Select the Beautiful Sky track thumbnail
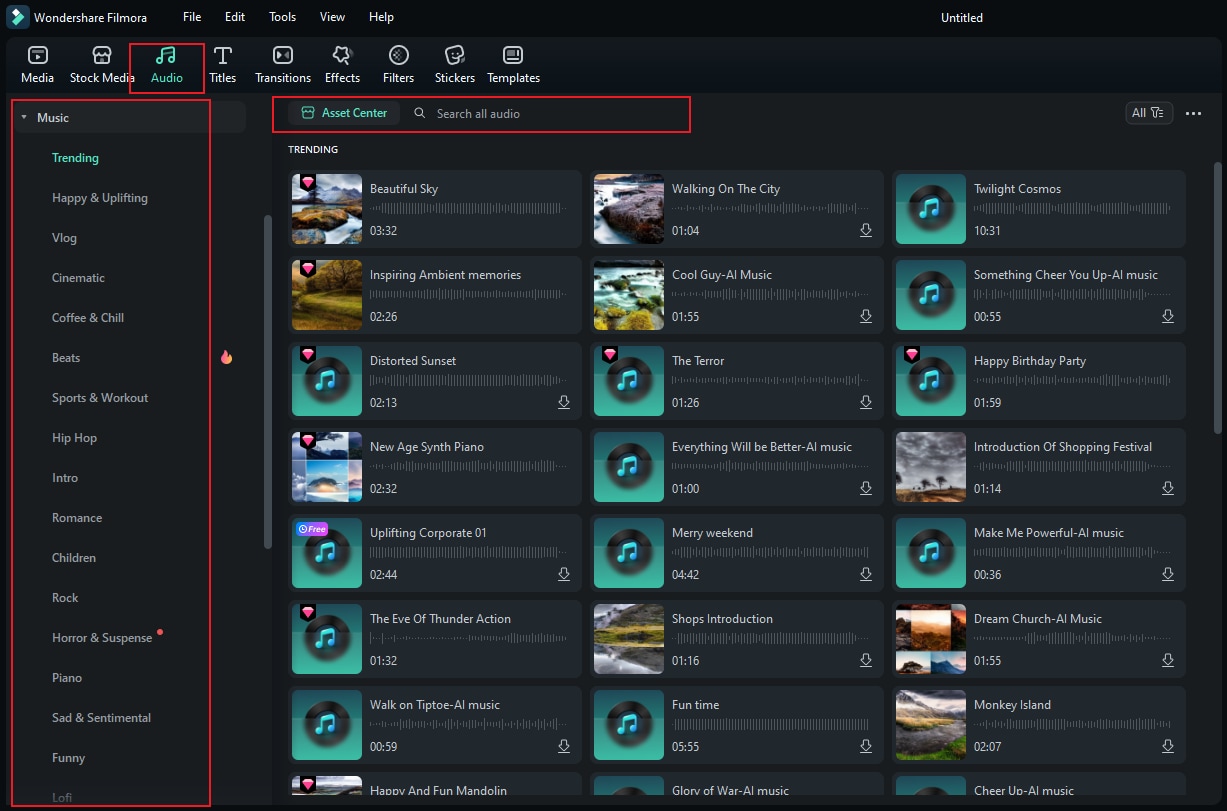The image size is (1227, 811). coord(327,209)
